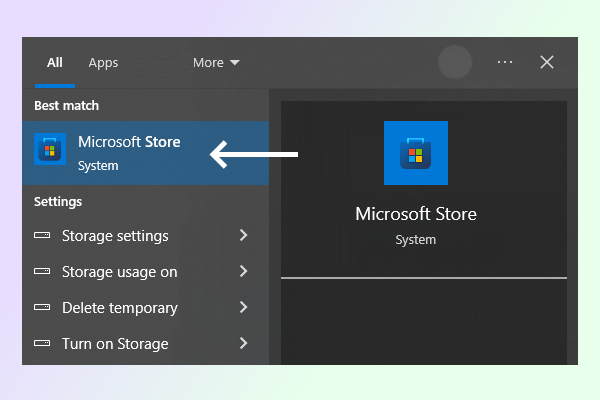Open the three-dot options menu
The width and height of the screenshot is (600, 400).
[505, 62]
